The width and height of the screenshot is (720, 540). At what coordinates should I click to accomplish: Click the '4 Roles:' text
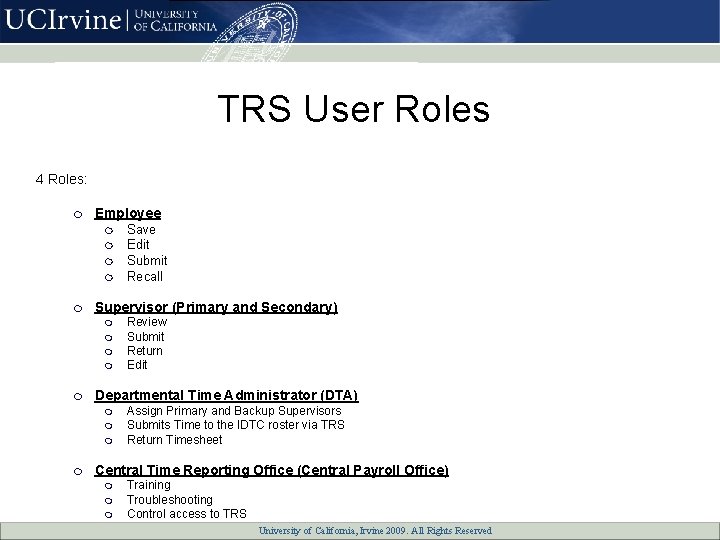pos(61,179)
